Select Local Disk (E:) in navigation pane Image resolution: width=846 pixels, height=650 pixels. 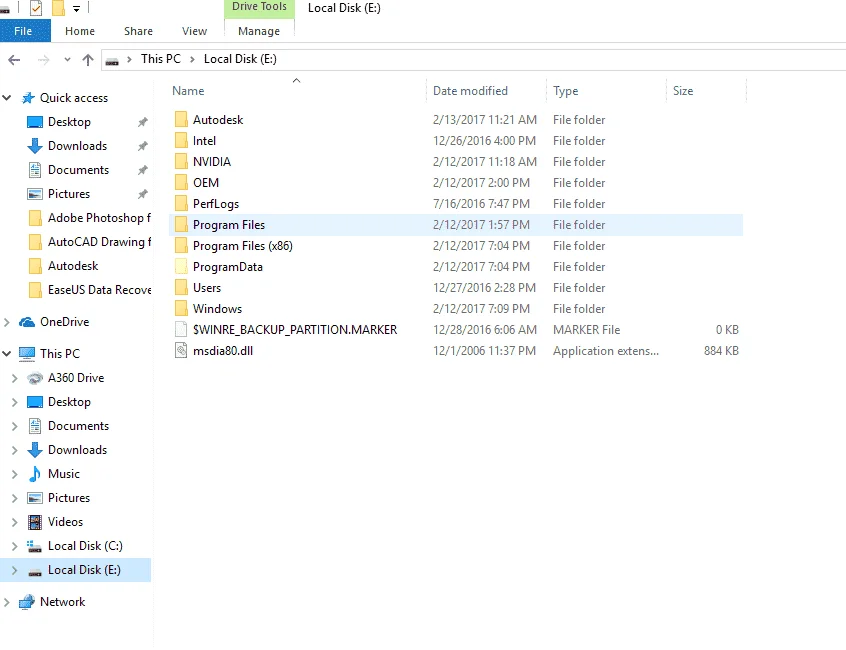coord(76,570)
